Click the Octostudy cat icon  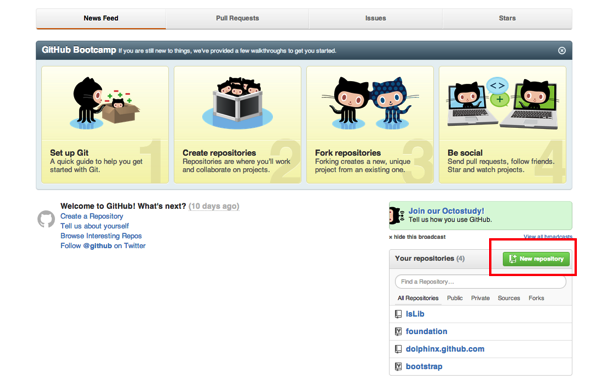396,215
